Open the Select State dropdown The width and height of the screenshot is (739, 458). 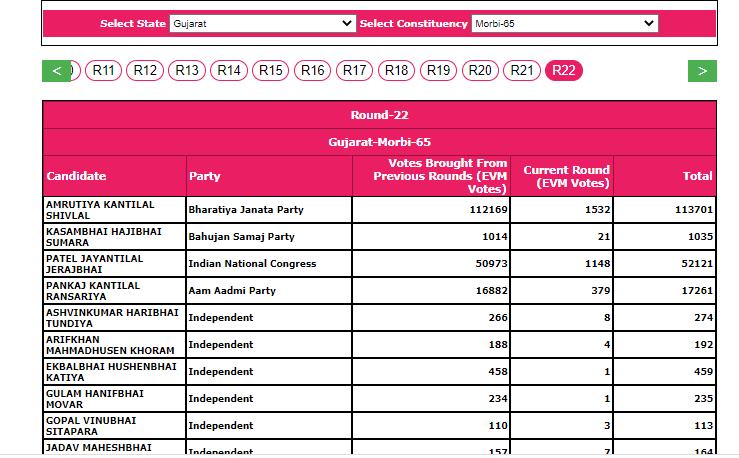pos(262,23)
